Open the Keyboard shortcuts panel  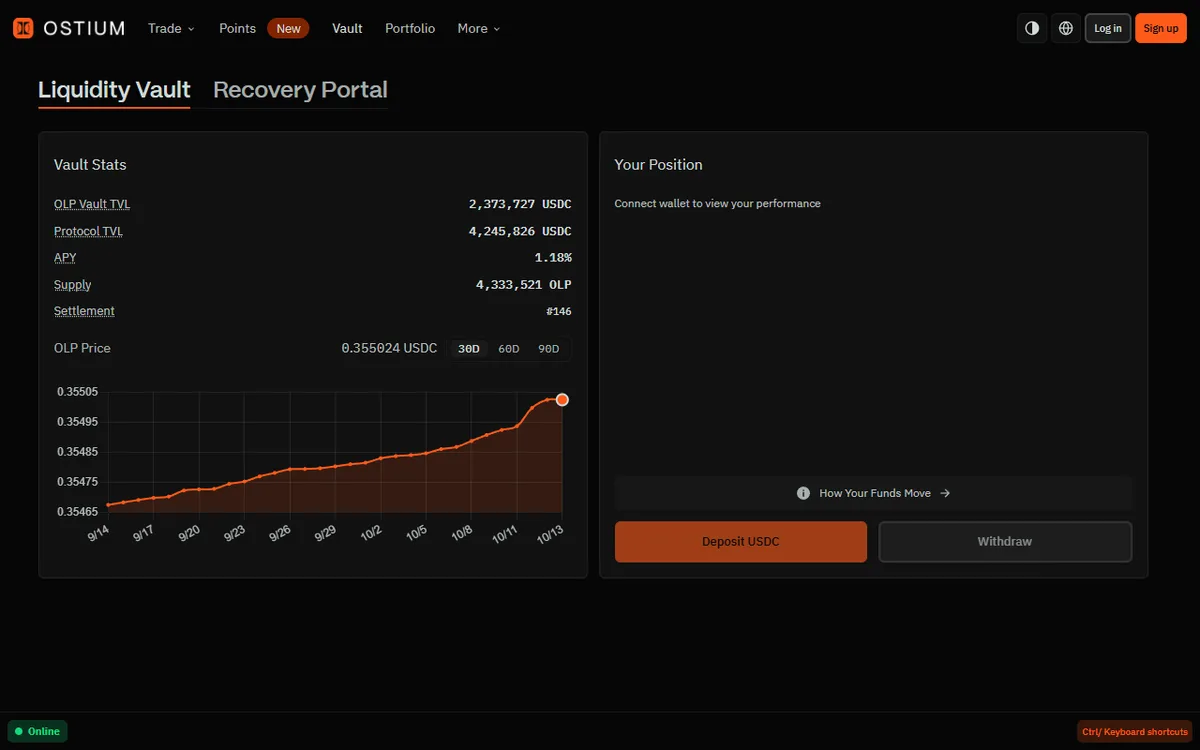(x=1134, y=732)
